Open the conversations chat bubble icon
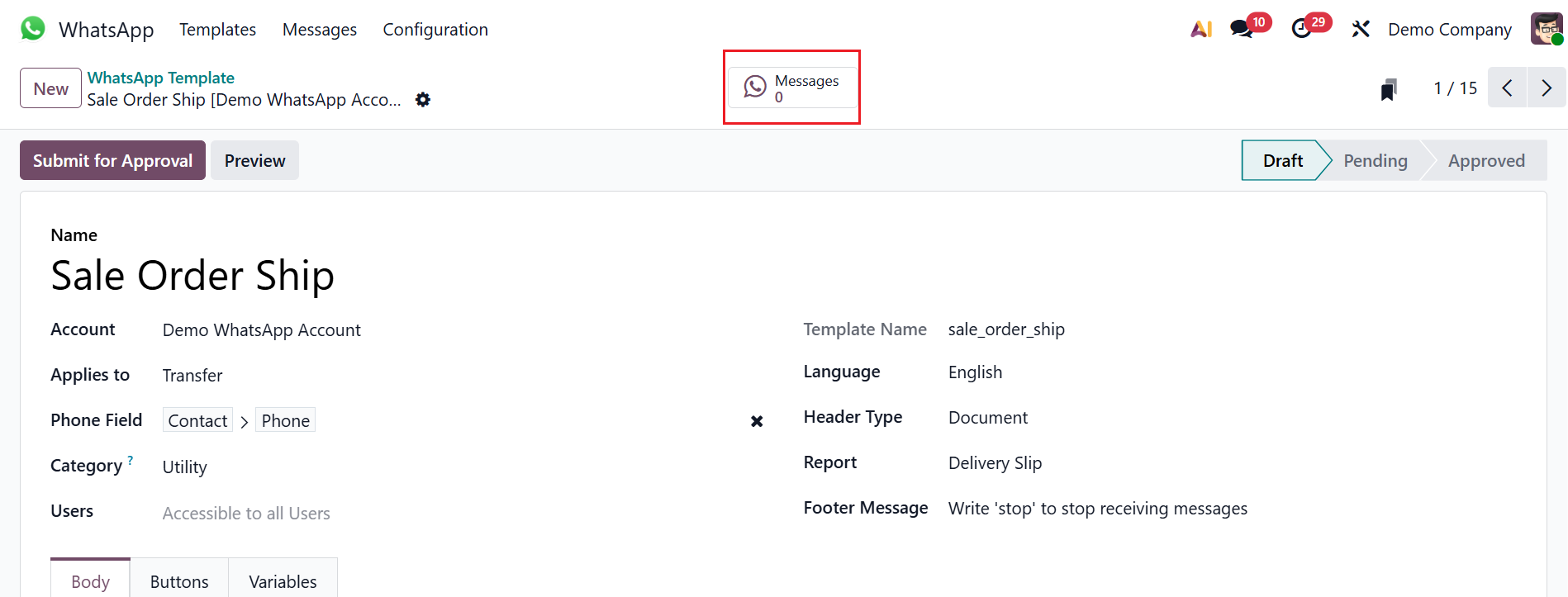1568x597 pixels. click(1242, 29)
